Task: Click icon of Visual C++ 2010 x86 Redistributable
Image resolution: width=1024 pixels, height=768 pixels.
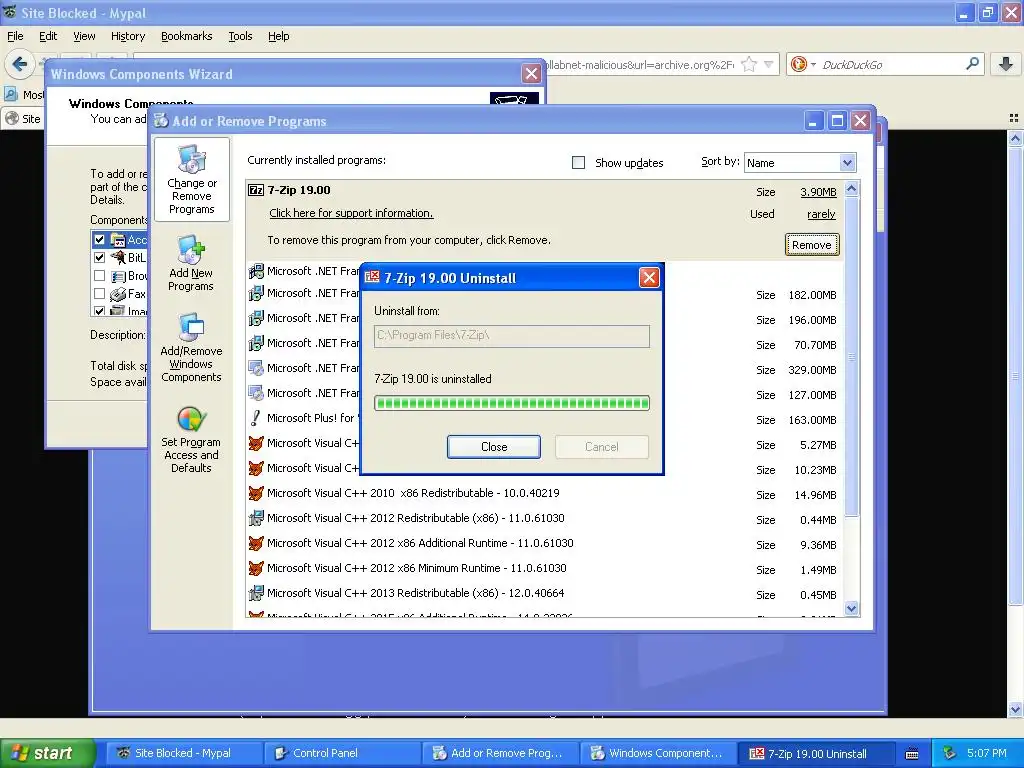Action: (256, 493)
